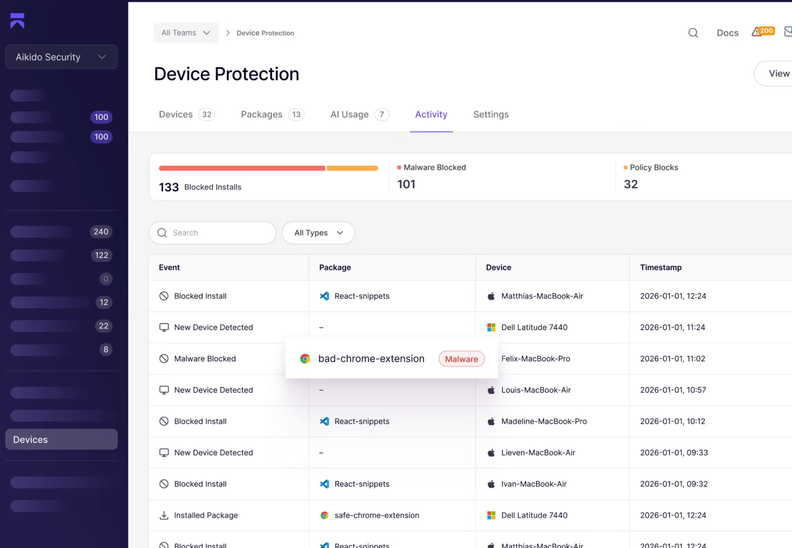Open the Aikido Security workspace dropdown

pos(61,57)
